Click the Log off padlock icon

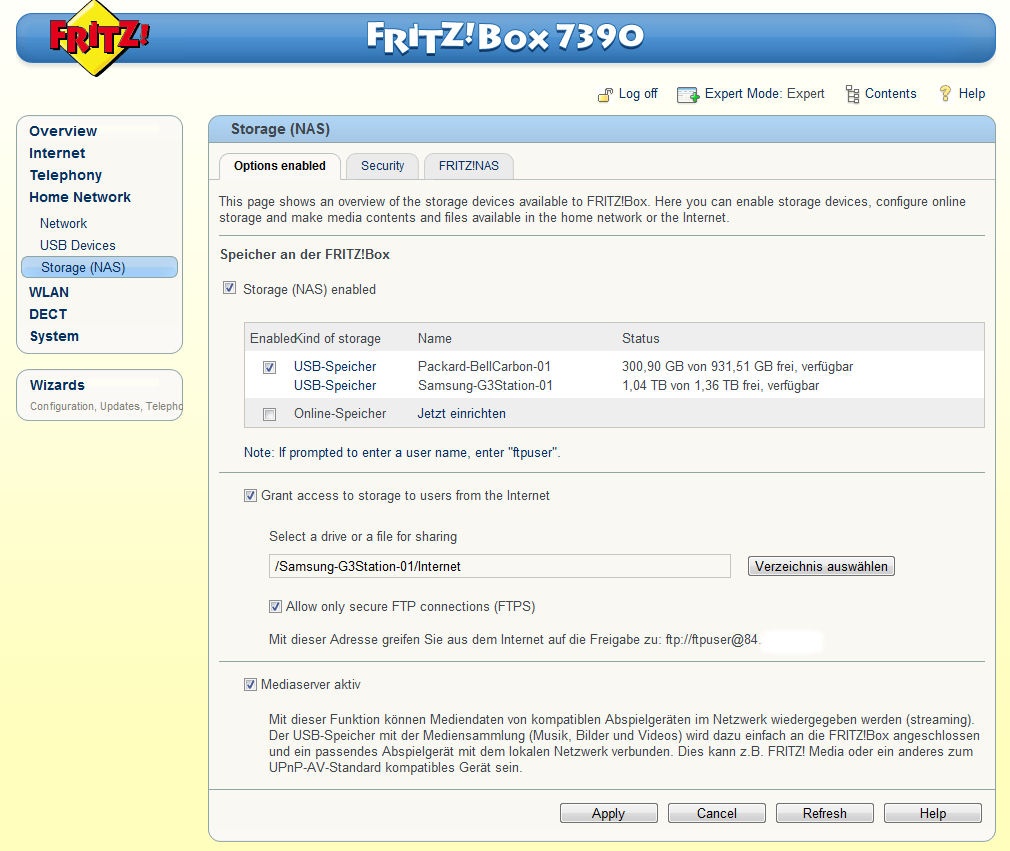[x=605, y=95]
